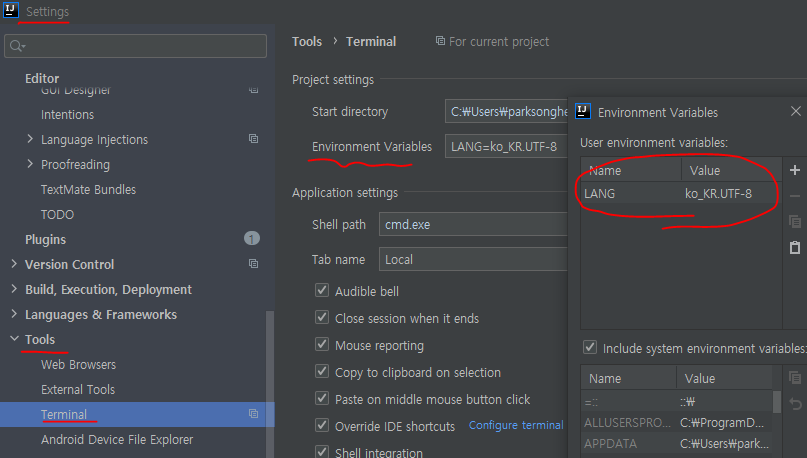Screen dimensions: 807x458
Task: Click the Tab name field
Action: [x=473, y=259]
